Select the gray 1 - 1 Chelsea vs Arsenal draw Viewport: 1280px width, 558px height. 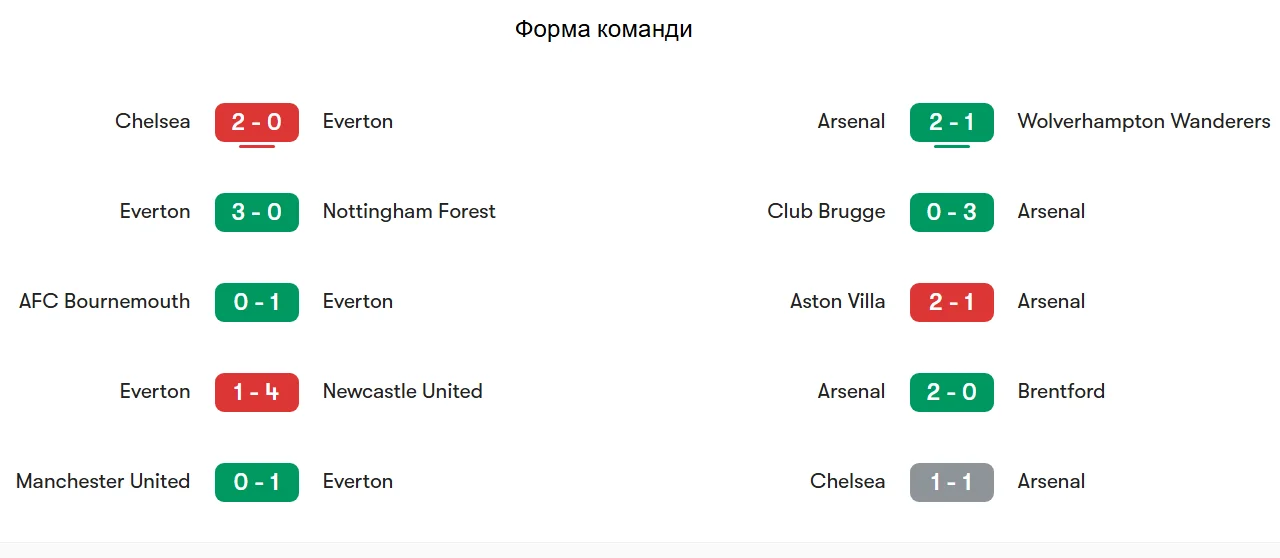point(952,482)
